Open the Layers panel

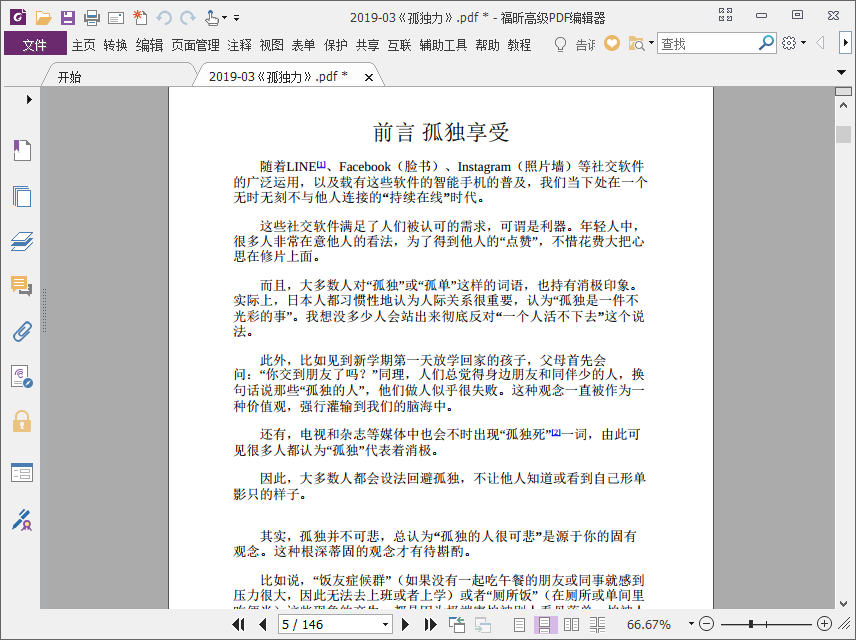(22, 241)
